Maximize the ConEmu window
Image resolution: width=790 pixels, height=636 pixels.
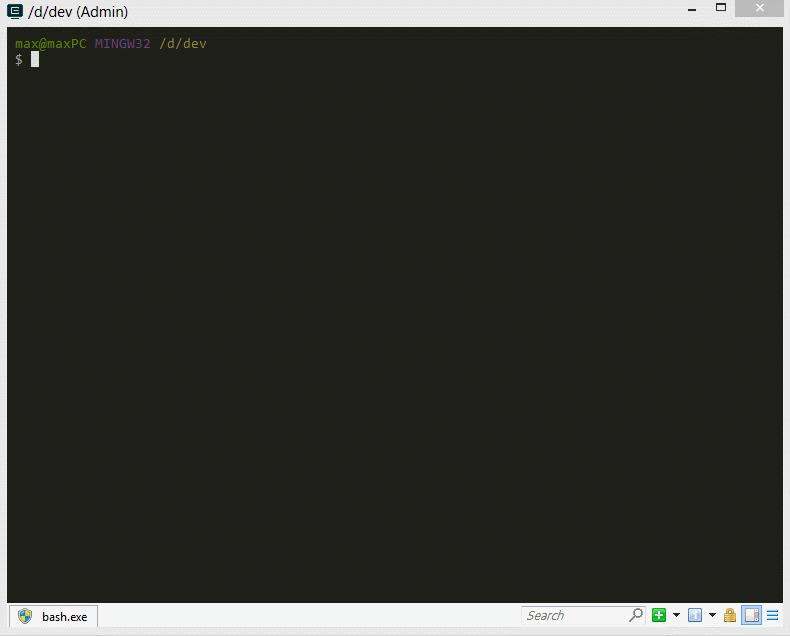click(721, 8)
